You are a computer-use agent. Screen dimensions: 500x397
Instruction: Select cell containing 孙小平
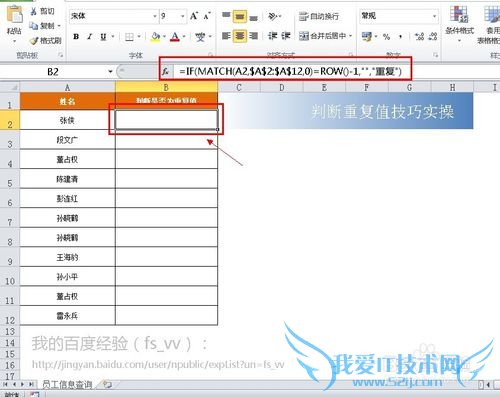coord(67,277)
